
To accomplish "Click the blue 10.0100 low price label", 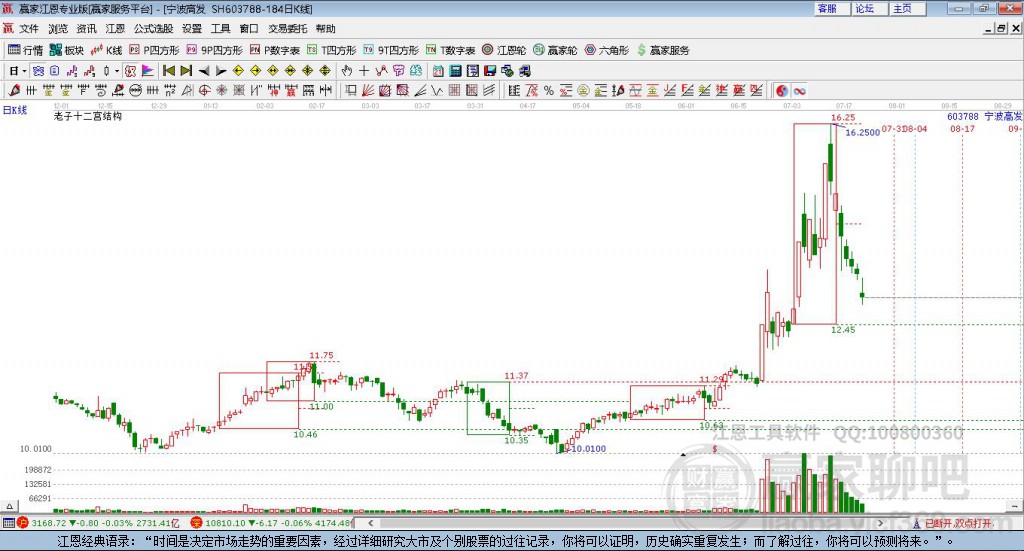I will (x=588, y=449).
